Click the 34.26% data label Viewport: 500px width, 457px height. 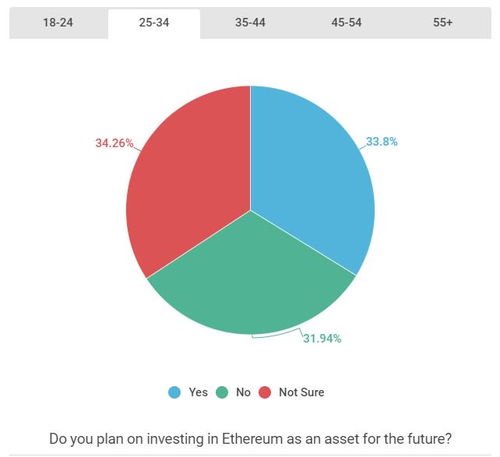114,143
